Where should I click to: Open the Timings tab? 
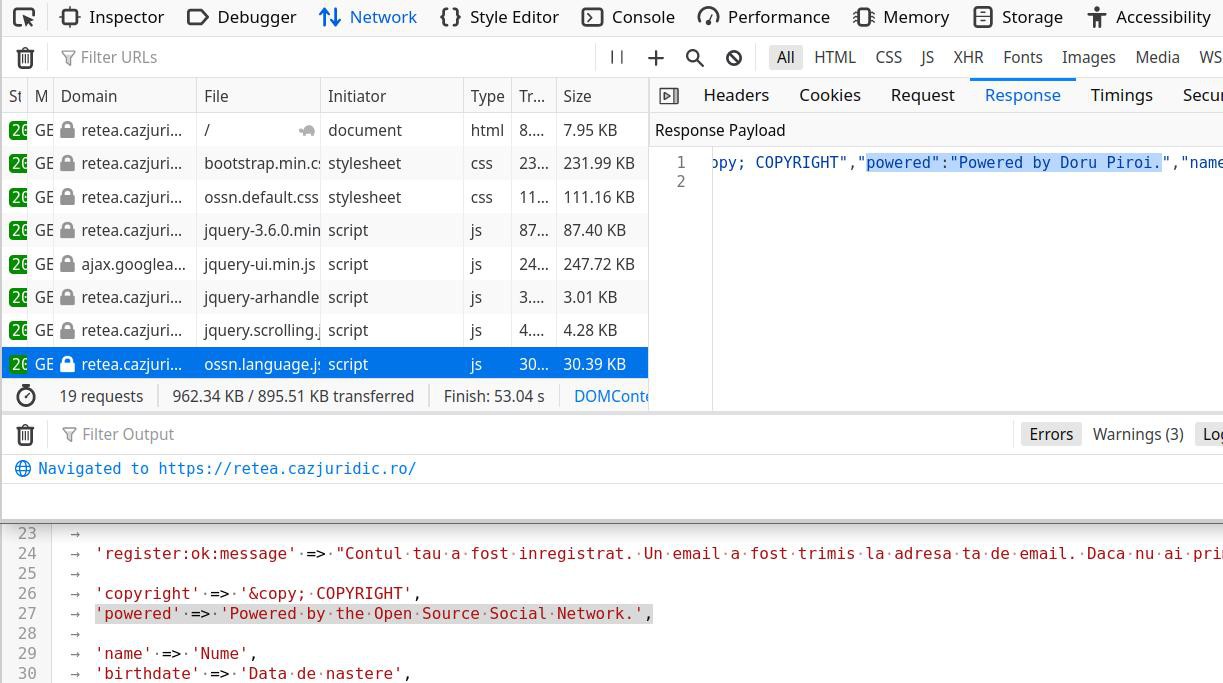pyautogui.click(x=1121, y=95)
